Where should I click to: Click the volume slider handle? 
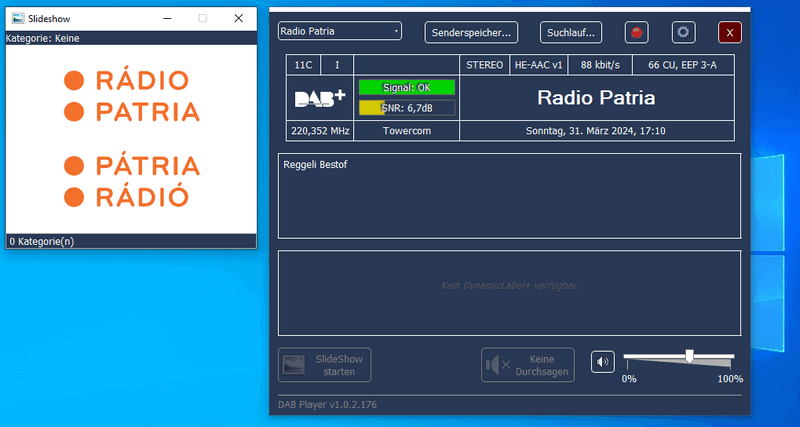click(690, 356)
